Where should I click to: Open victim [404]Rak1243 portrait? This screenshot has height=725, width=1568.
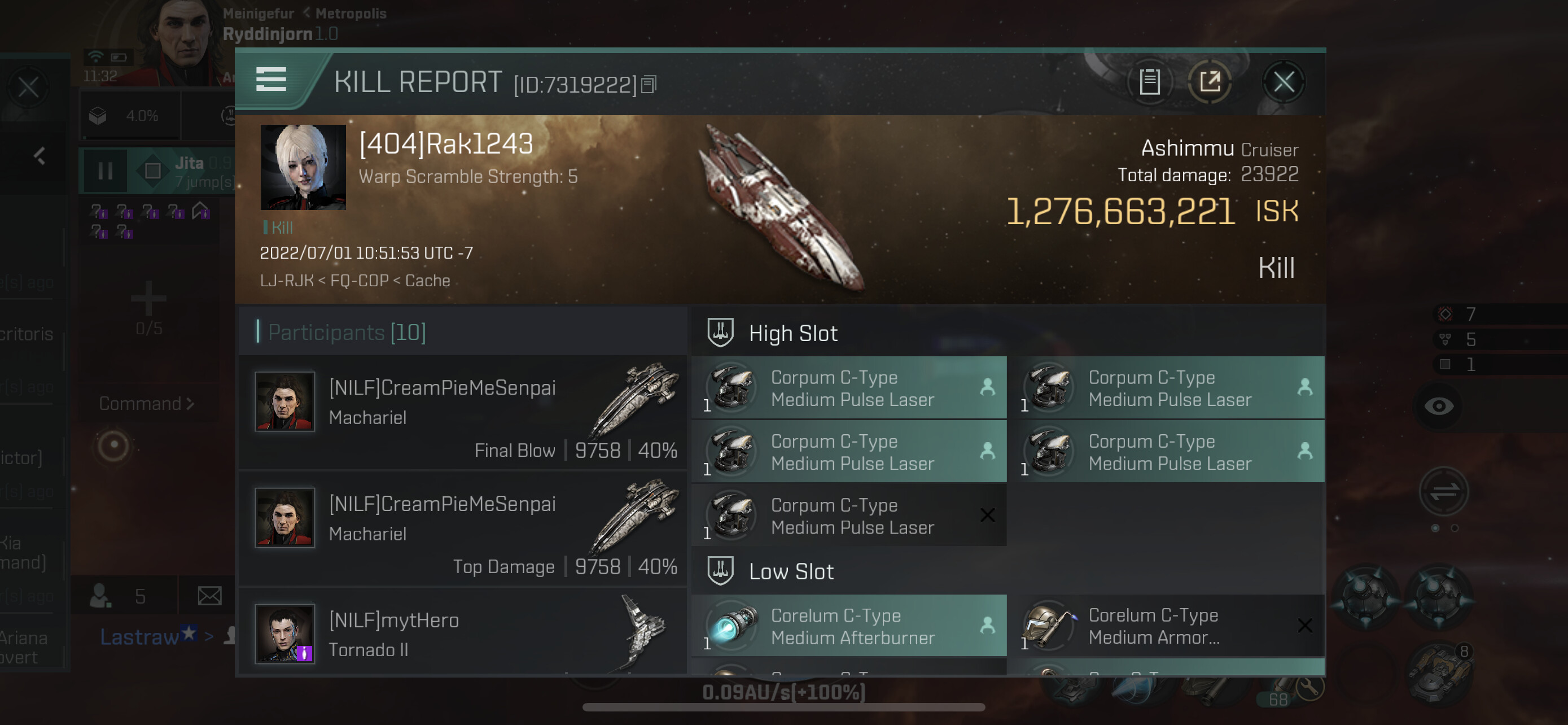pyautogui.click(x=303, y=167)
